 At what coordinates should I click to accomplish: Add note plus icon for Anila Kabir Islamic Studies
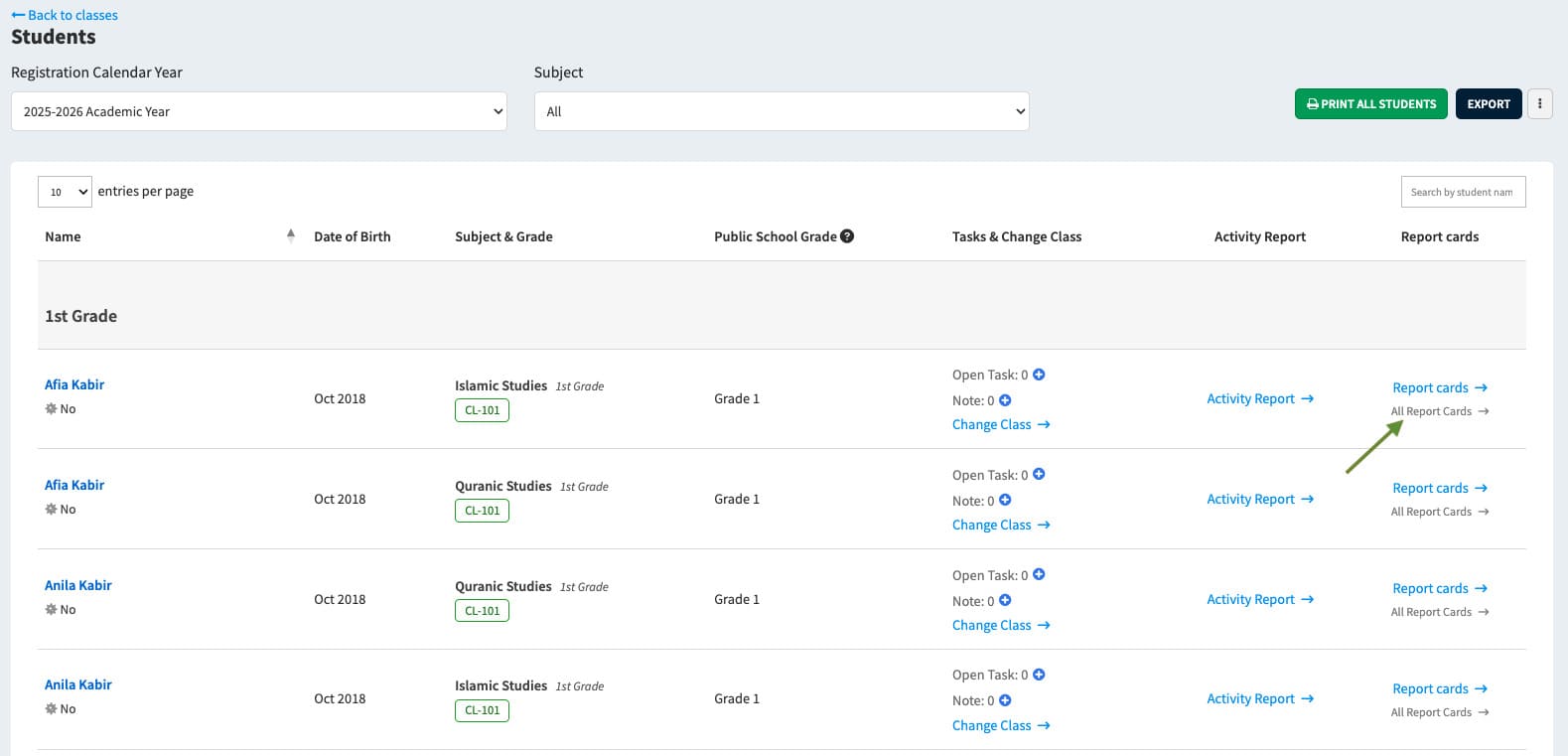tap(1005, 700)
